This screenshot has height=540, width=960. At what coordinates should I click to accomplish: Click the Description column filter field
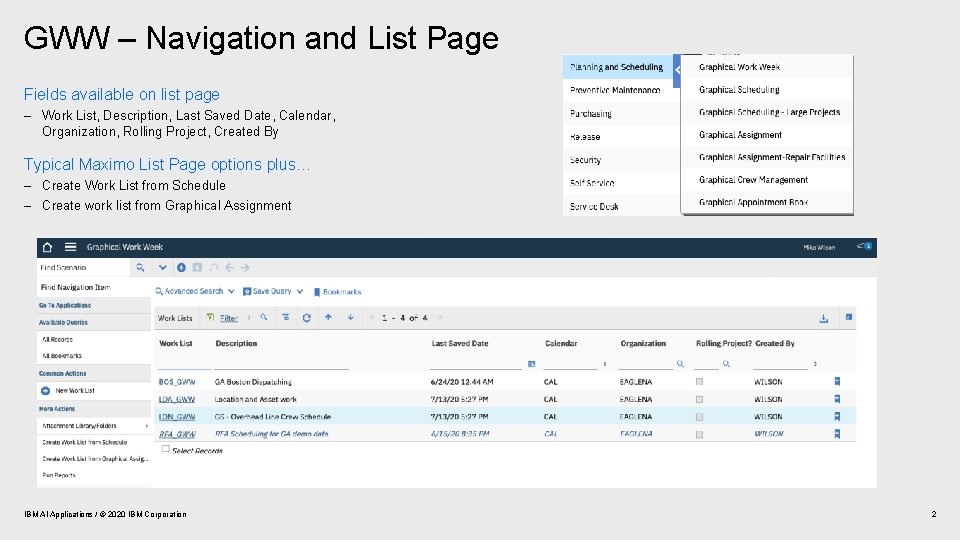tap(281, 364)
